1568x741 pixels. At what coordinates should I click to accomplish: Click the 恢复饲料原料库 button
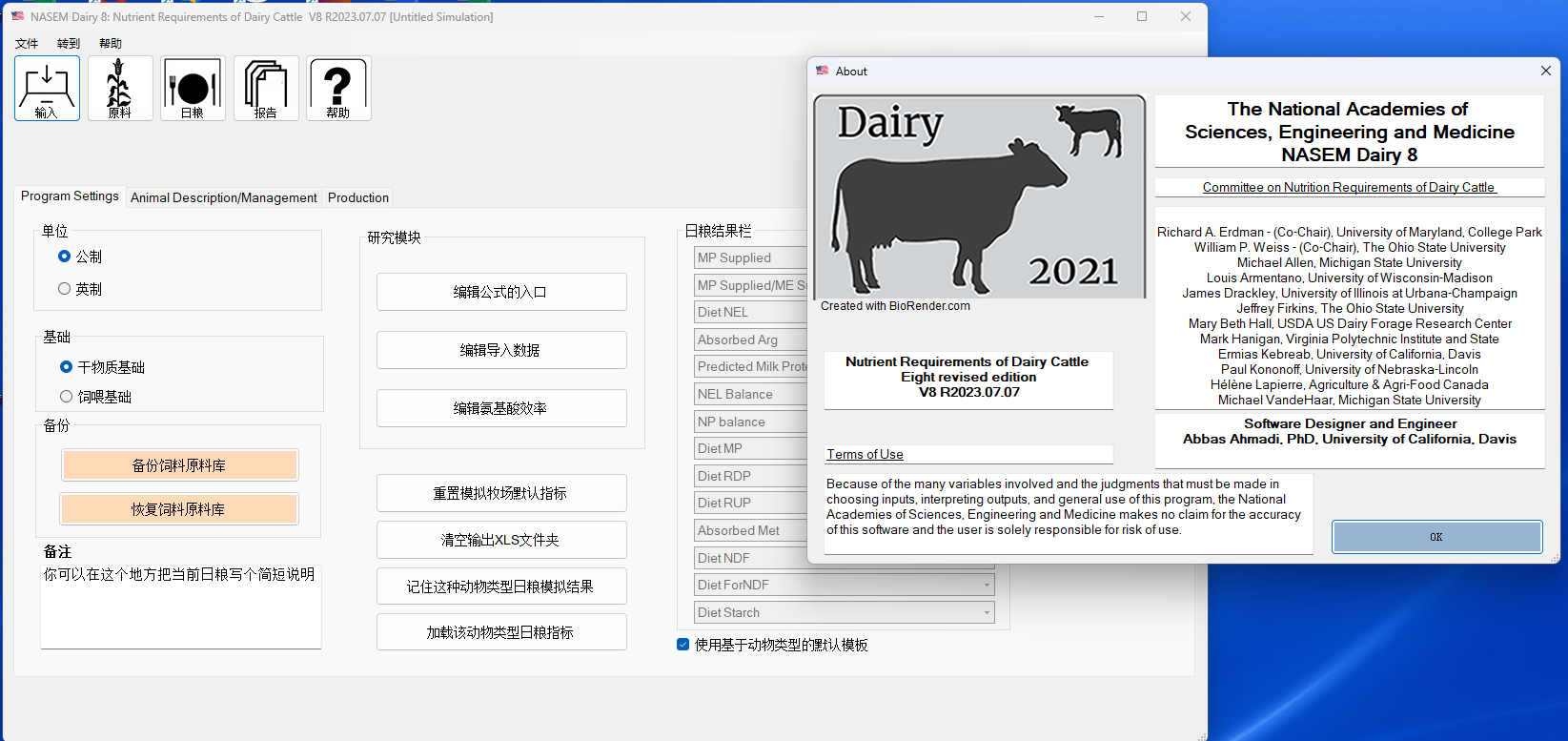pyautogui.click(x=179, y=509)
